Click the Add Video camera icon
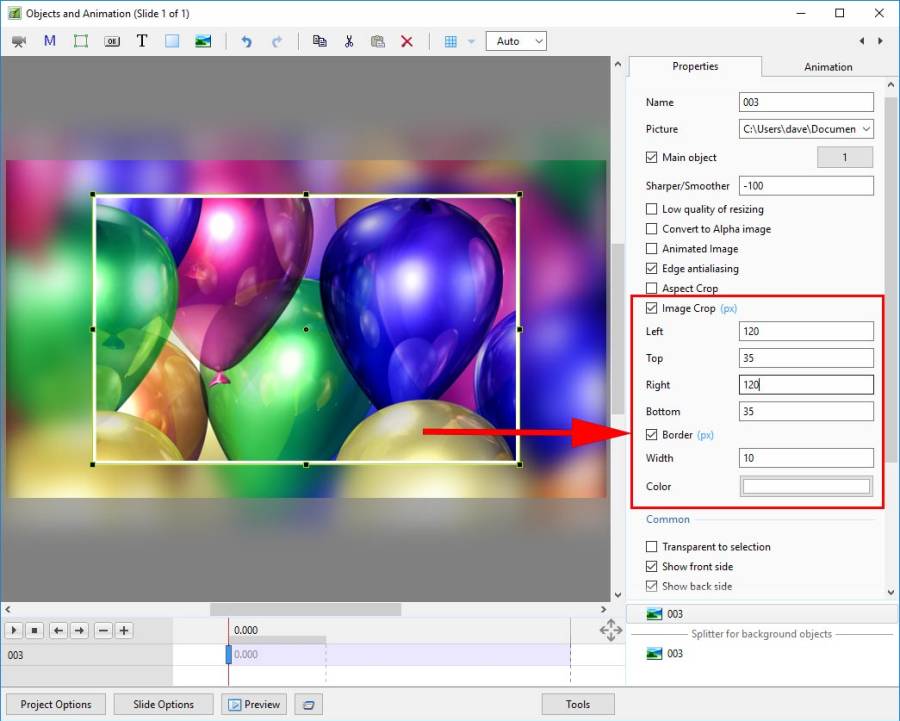Viewport: 900px width, 721px height. click(x=19, y=41)
